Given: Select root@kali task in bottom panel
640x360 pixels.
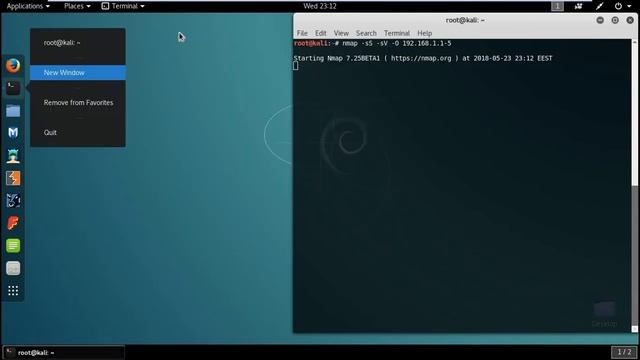Looking at the screenshot, I should tap(64, 352).
